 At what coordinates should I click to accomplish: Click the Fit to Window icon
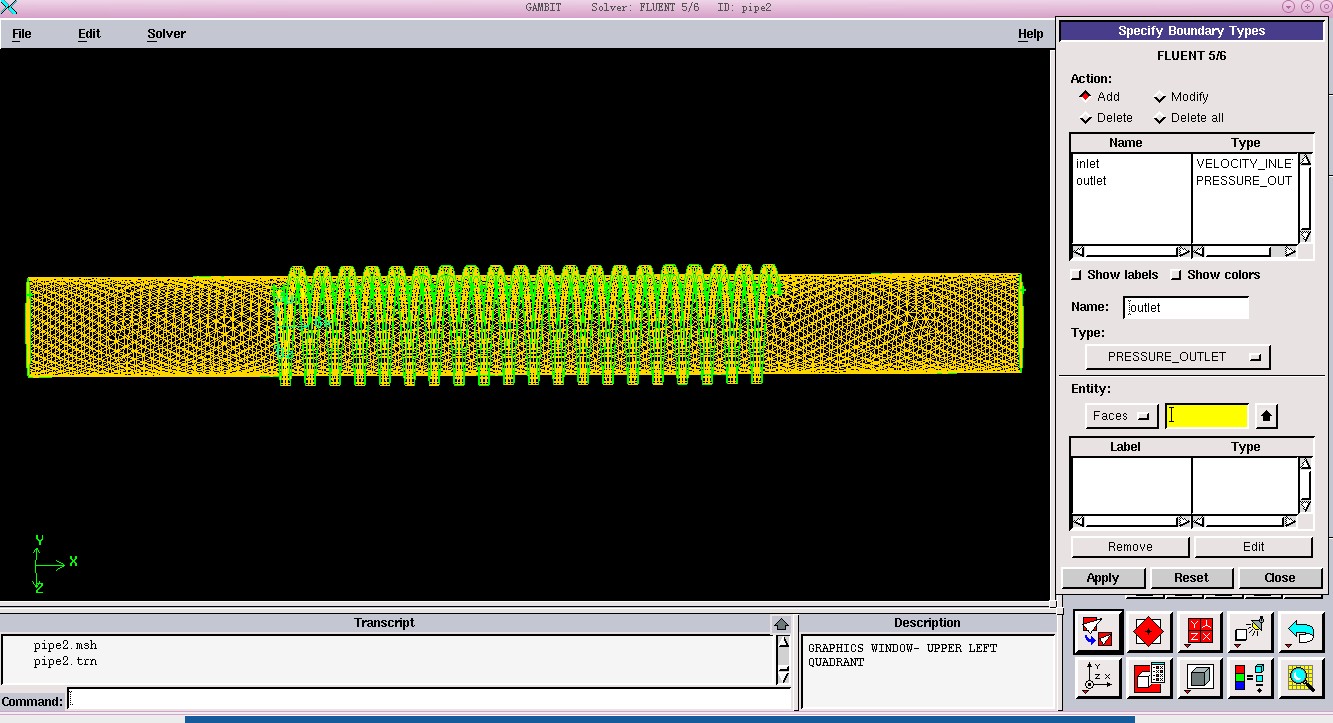click(x=1098, y=631)
